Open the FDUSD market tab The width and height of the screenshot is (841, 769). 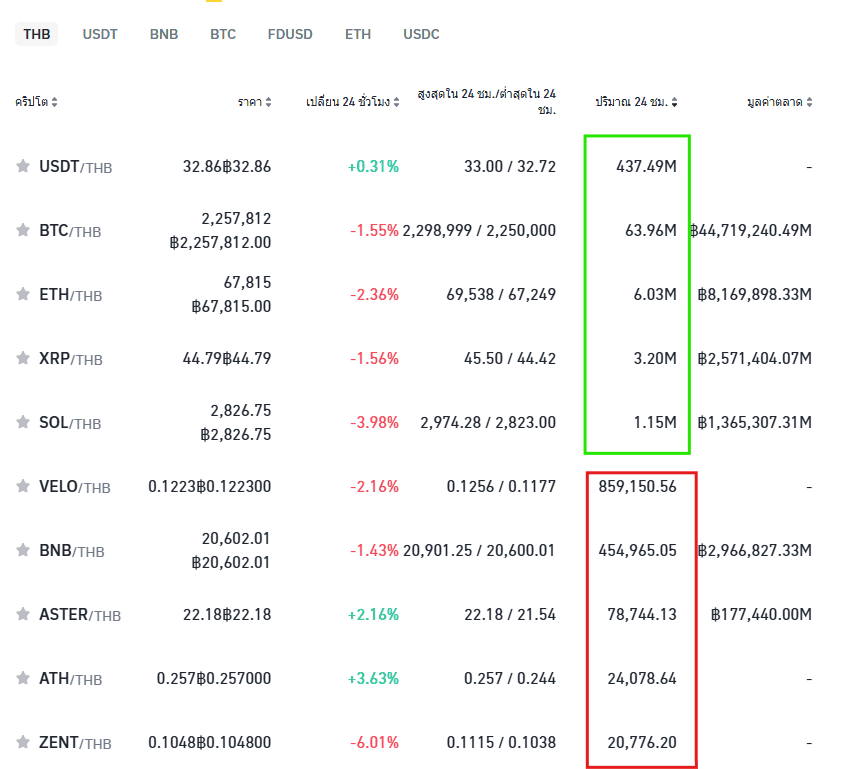click(x=290, y=34)
